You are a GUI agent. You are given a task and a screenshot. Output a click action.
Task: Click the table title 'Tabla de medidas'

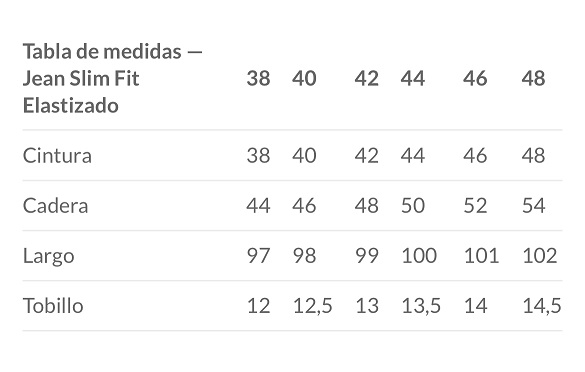coord(102,51)
